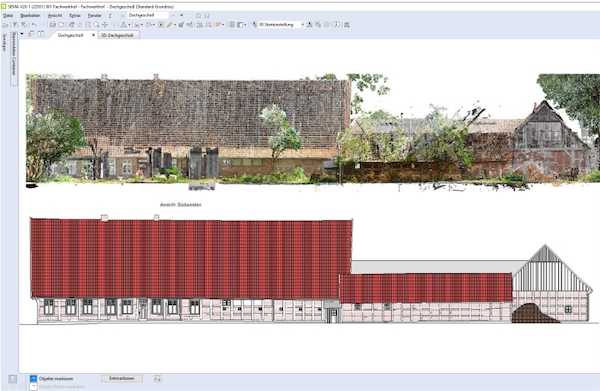This screenshot has width=600, height=391.
Task: Close the Dachgeschoß tab
Action: click(93, 35)
